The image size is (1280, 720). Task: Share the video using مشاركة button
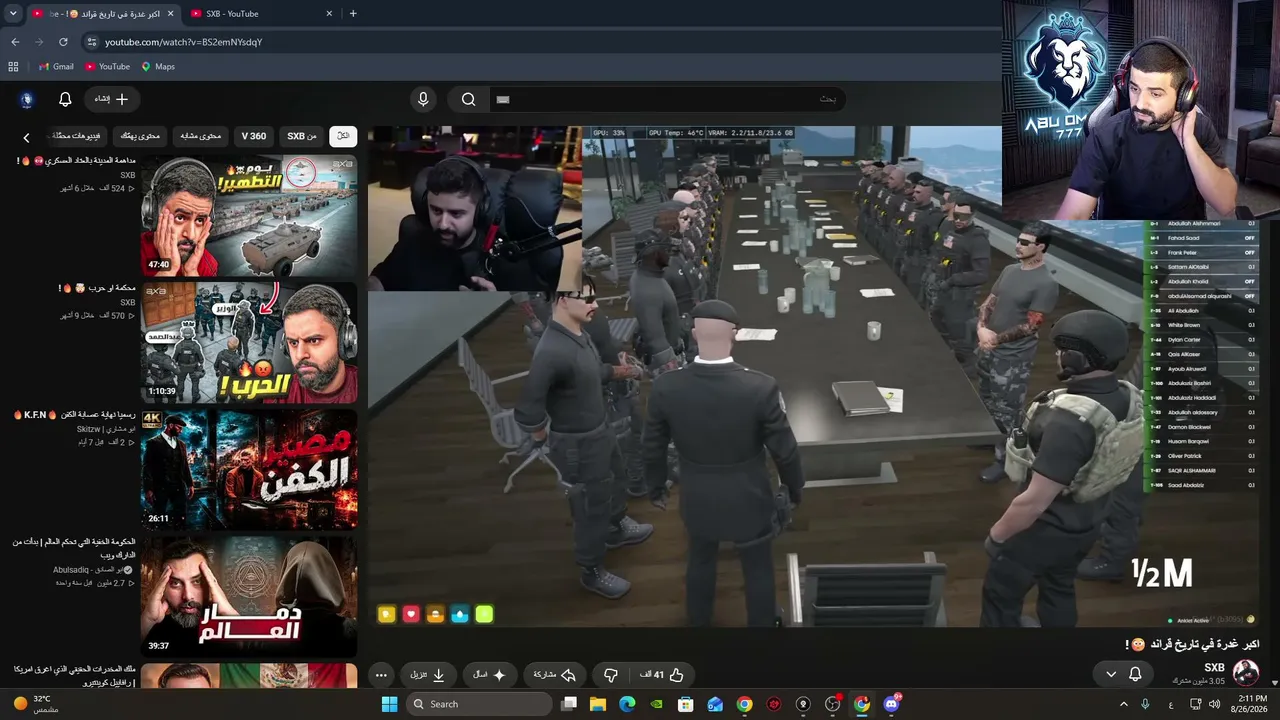pyautogui.click(x=554, y=675)
